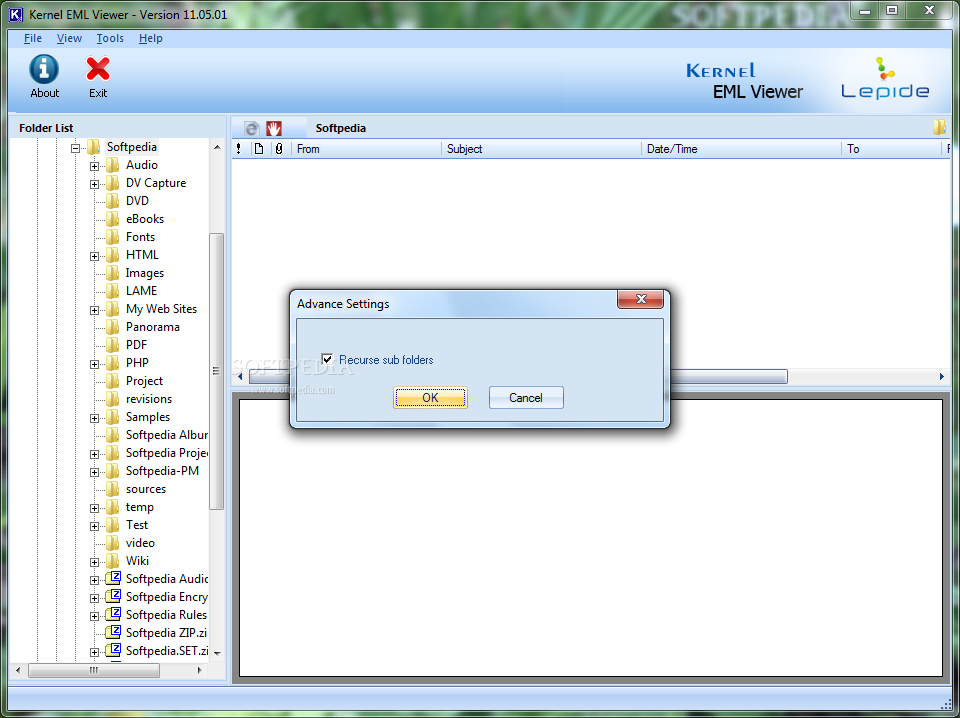This screenshot has width=960, height=718.
Task: Select the Softpedia Album folder
Action: coord(167,435)
